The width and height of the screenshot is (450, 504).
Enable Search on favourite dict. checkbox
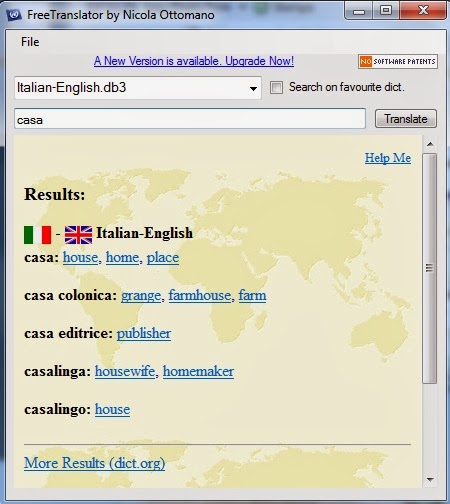tap(276, 88)
